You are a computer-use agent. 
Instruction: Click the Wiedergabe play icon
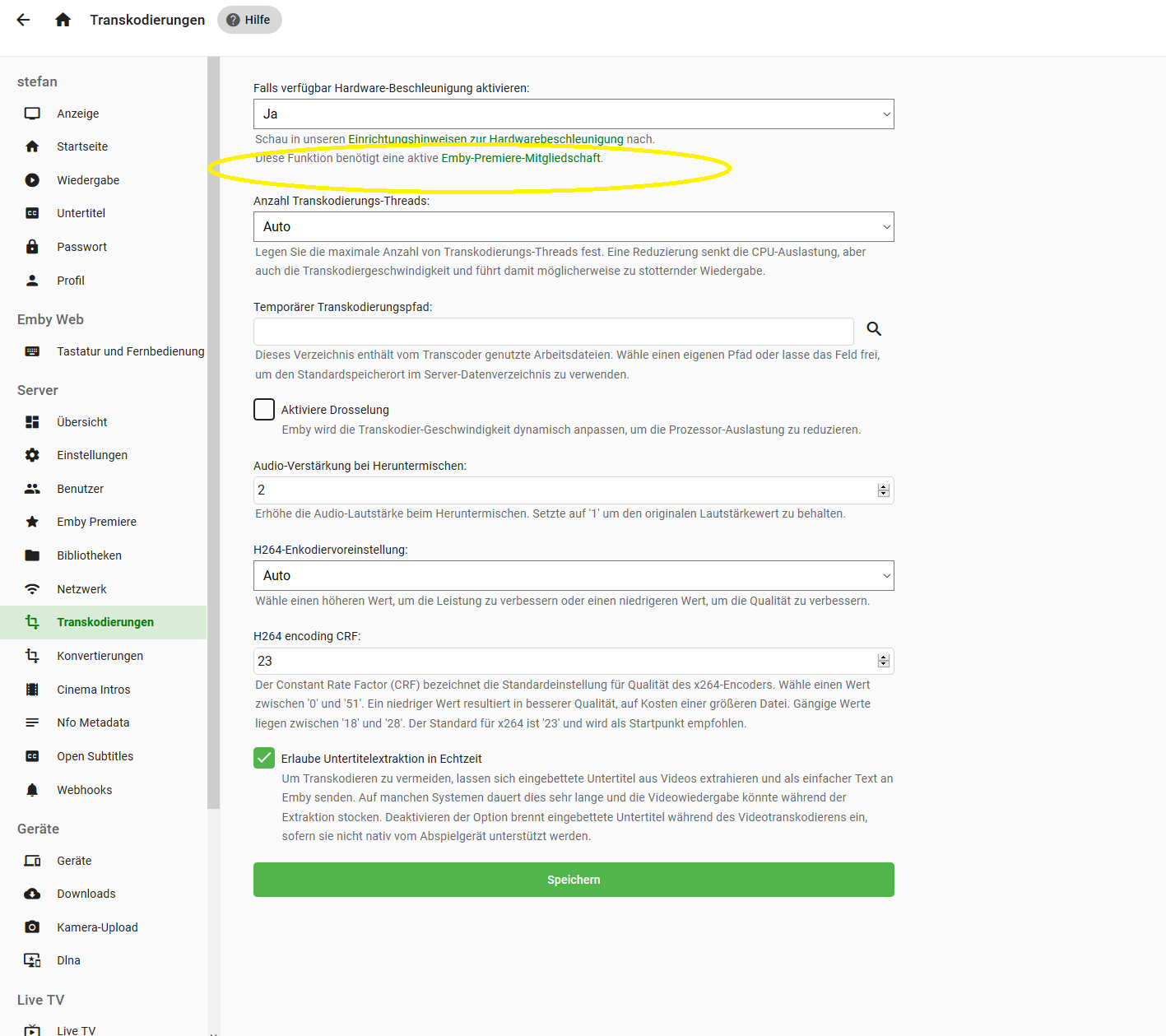point(32,180)
